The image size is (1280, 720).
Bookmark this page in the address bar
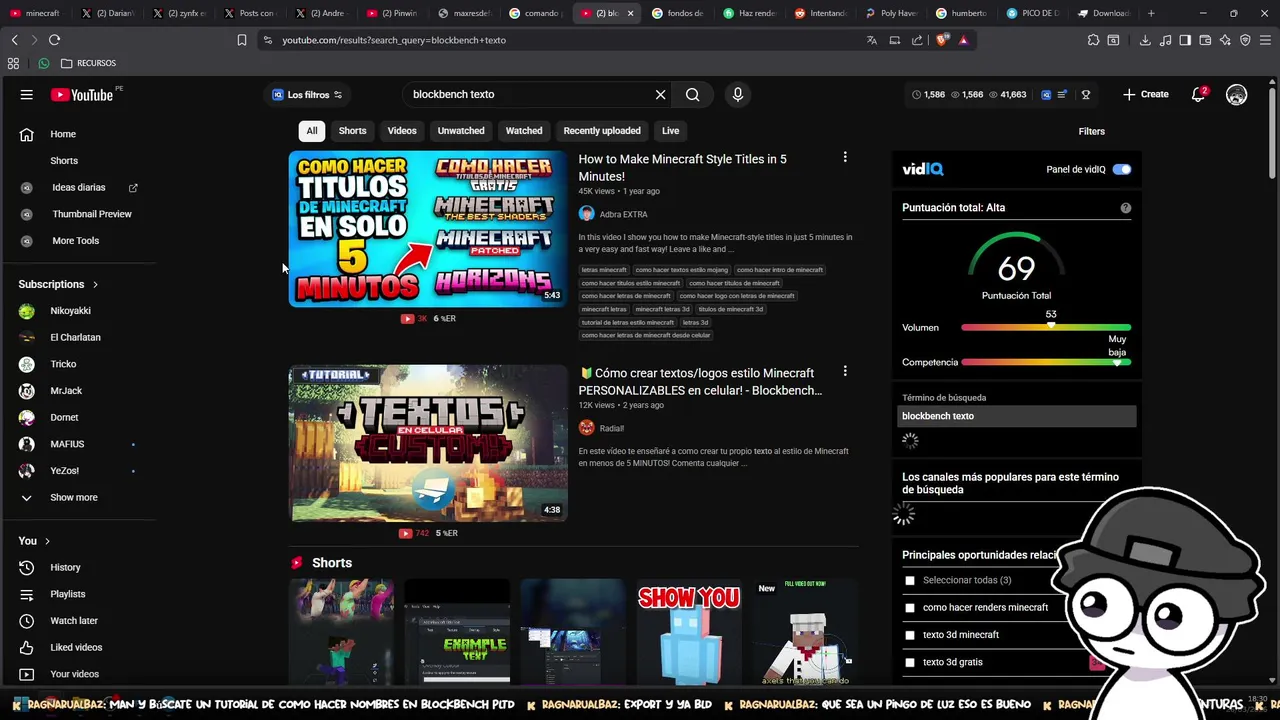pos(242,40)
